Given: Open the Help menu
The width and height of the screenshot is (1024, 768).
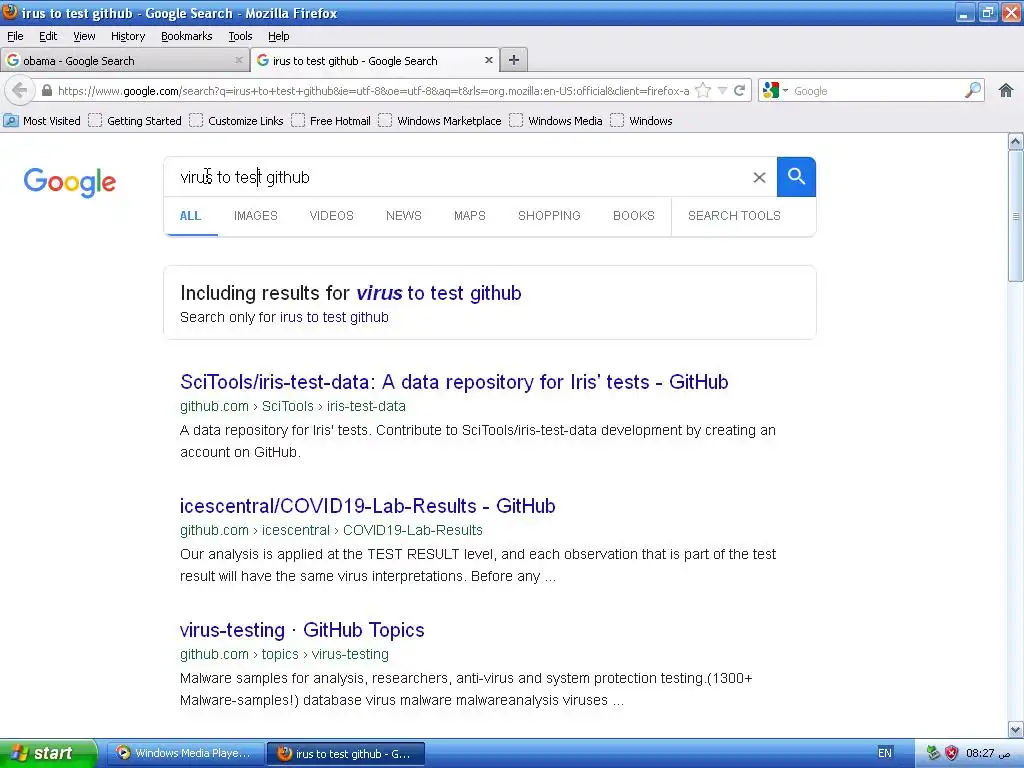Looking at the screenshot, I should [278, 36].
